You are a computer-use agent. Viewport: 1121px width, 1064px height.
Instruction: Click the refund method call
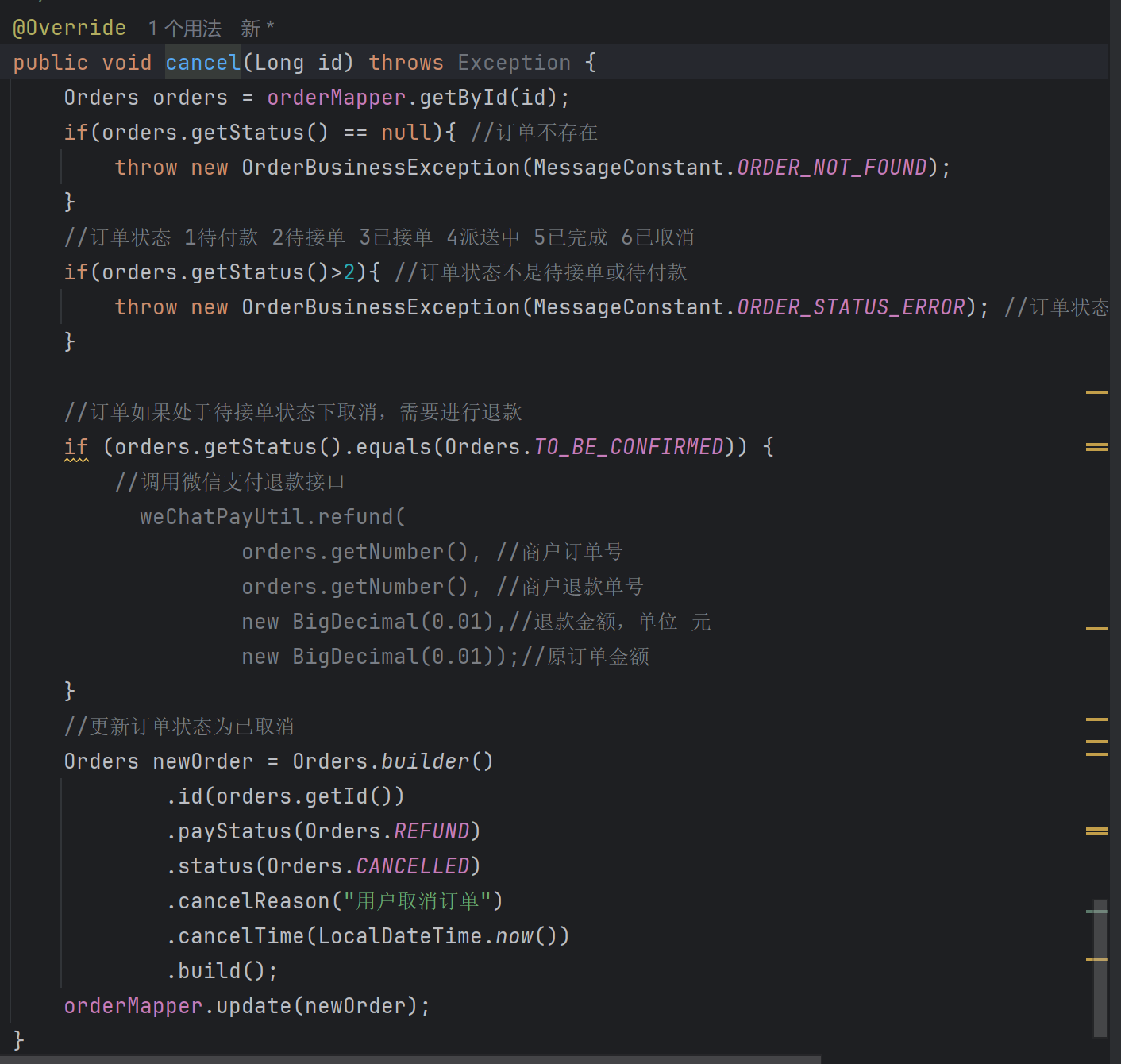356,517
